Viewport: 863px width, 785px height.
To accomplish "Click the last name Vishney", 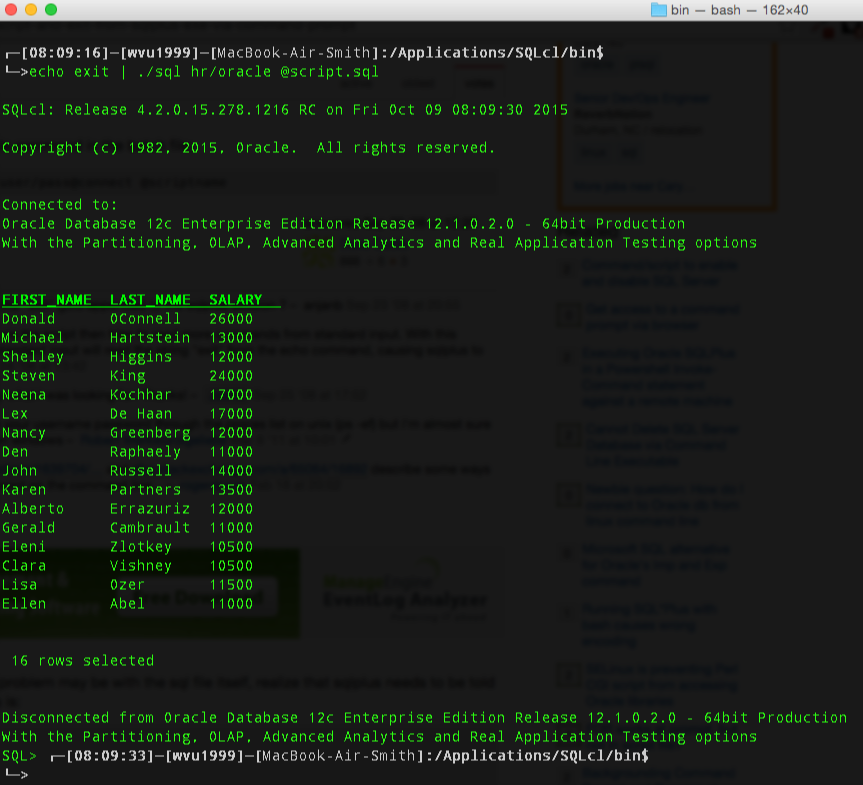I will (141, 566).
